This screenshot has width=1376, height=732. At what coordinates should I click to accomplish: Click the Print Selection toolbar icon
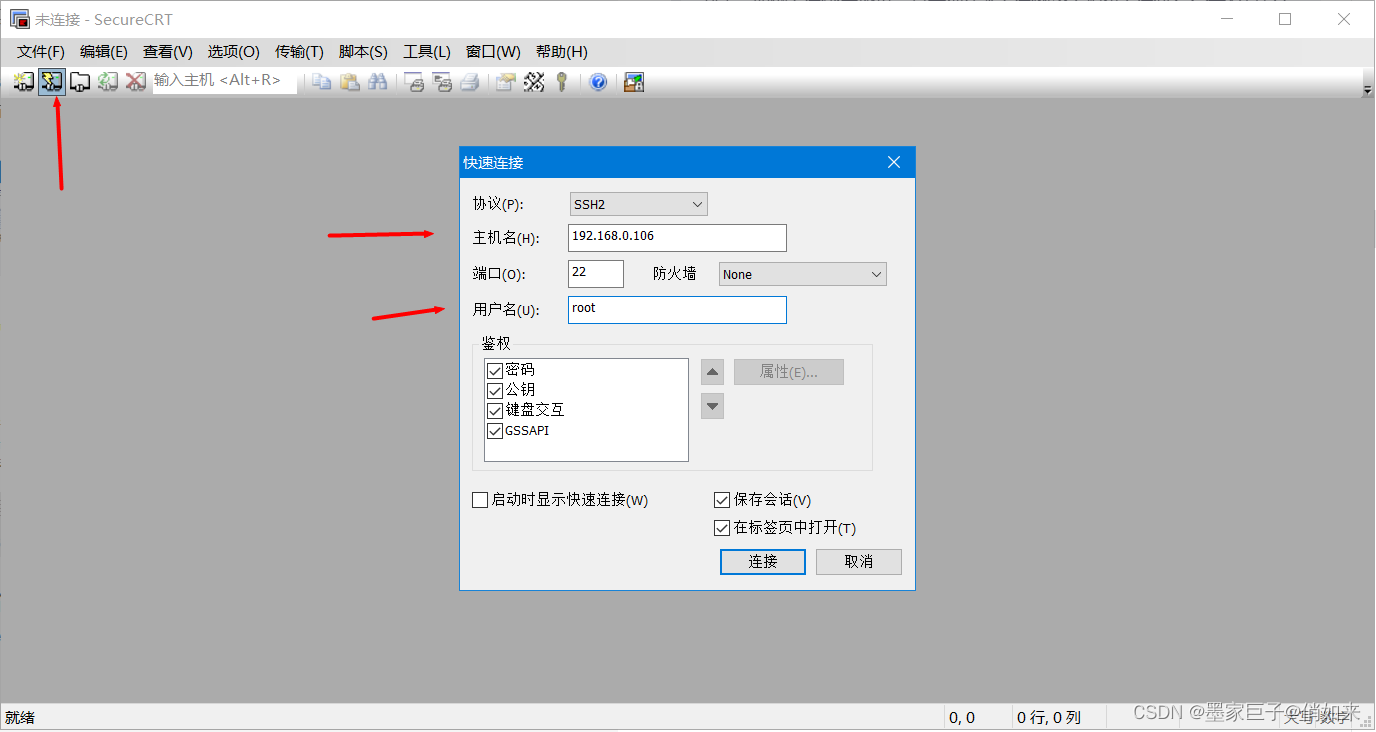coord(442,82)
